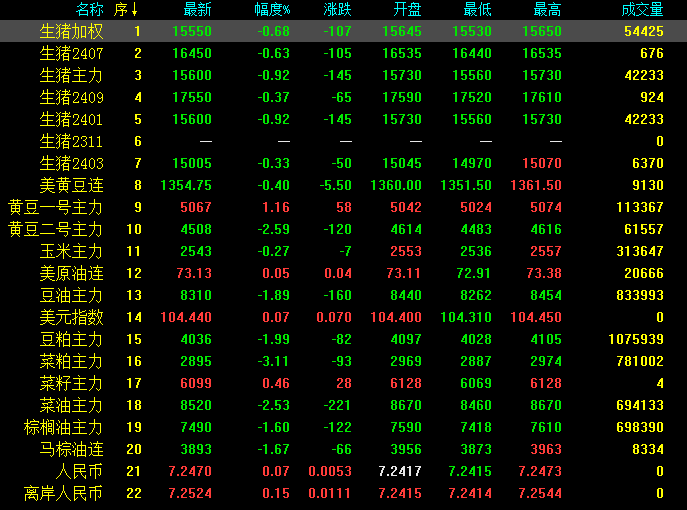687x510 pixels.
Task: Sort by the 幅度% column header
Action: coord(272,9)
